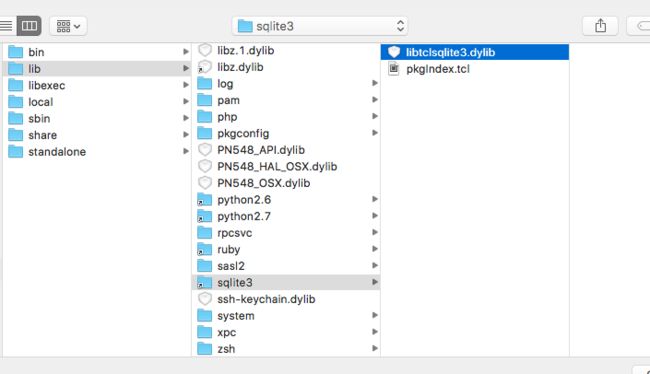Switch to list view icon

pyautogui.click(x=6, y=26)
